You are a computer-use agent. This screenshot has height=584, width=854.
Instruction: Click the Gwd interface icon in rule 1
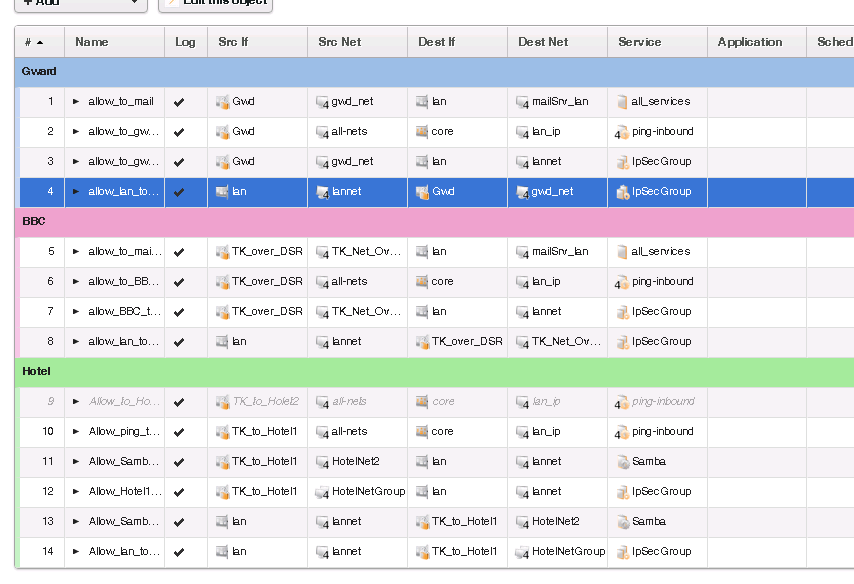coord(223,102)
